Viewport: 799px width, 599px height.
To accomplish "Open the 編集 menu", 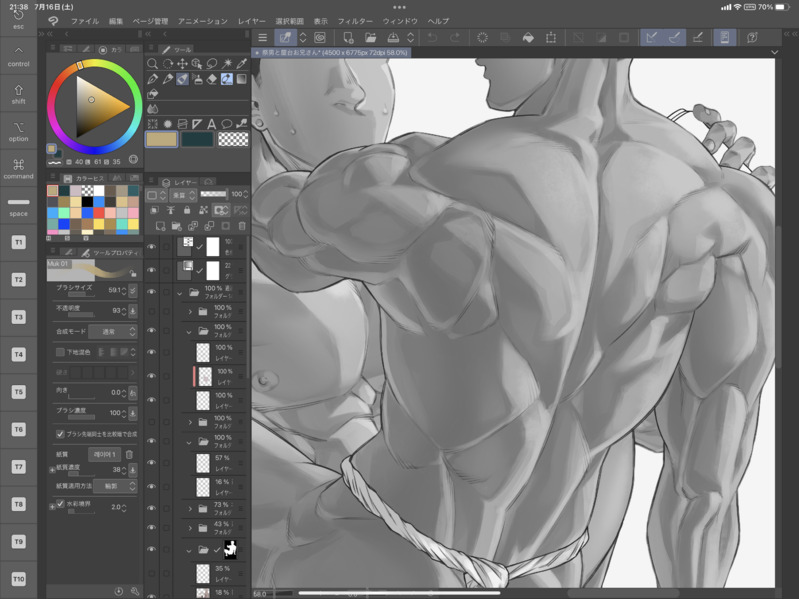I will 116,21.
